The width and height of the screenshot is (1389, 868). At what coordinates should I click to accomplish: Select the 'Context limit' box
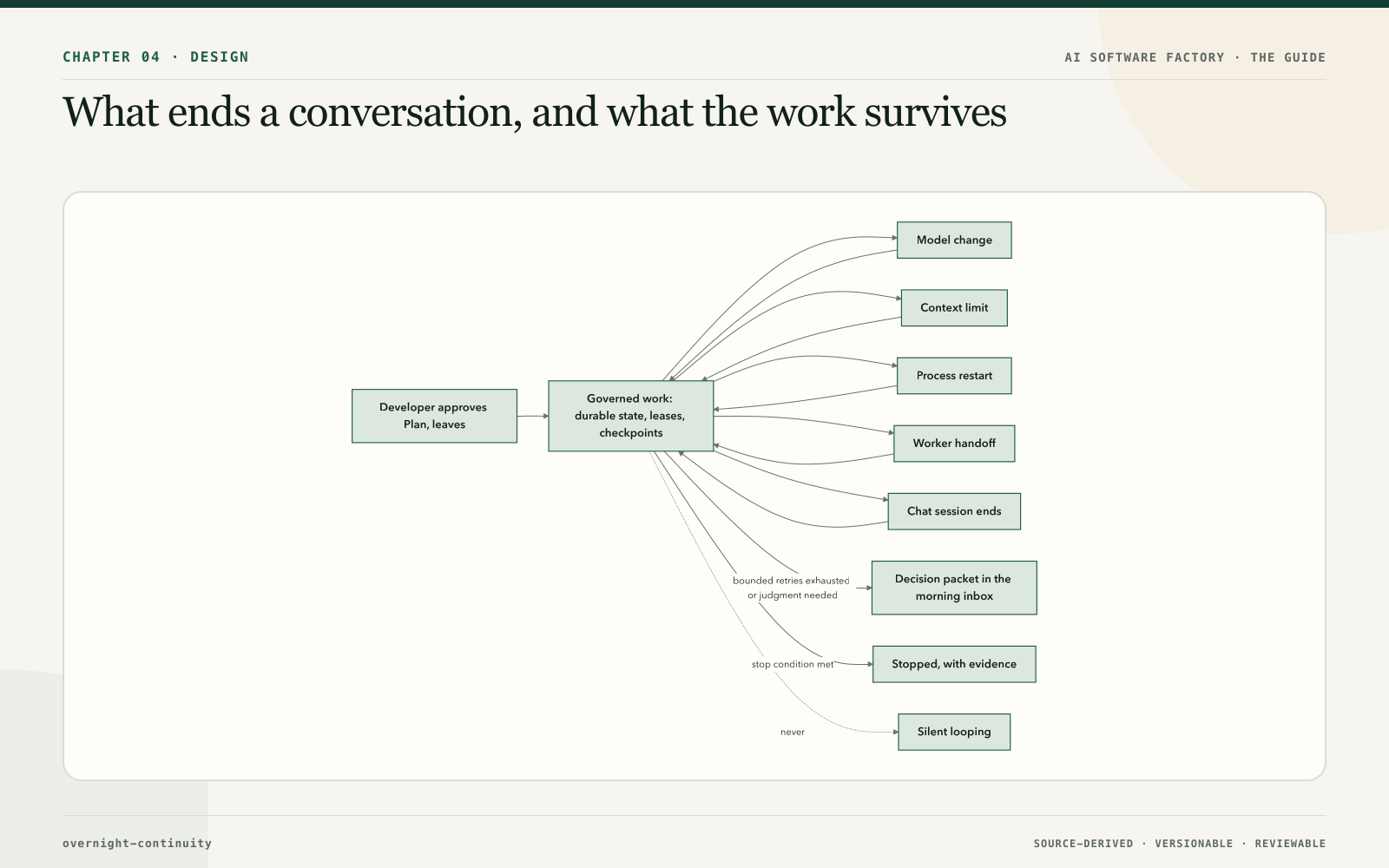[954, 307]
